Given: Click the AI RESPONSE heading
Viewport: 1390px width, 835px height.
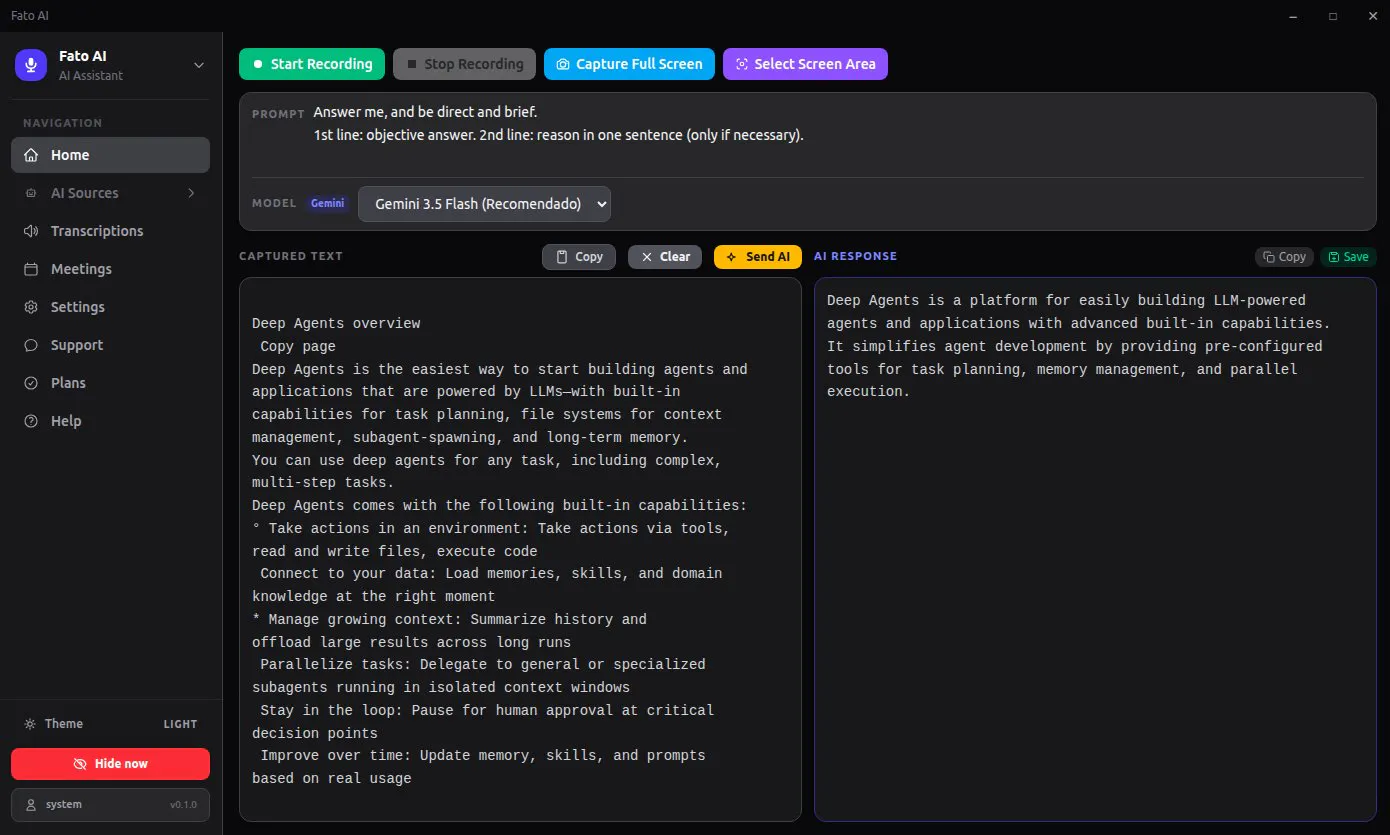Looking at the screenshot, I should 856,257.
